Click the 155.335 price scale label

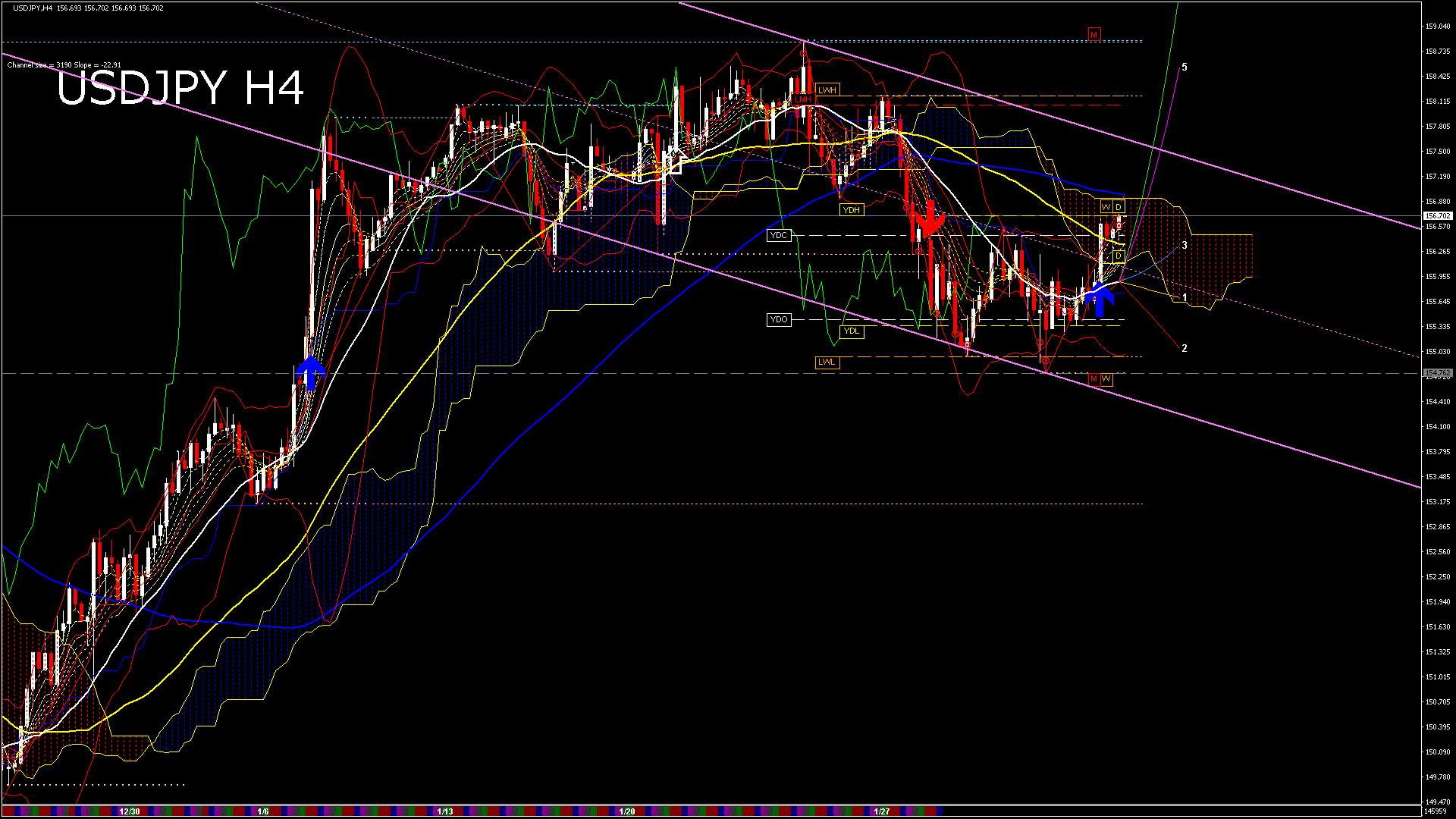(x=1438, y=327)
